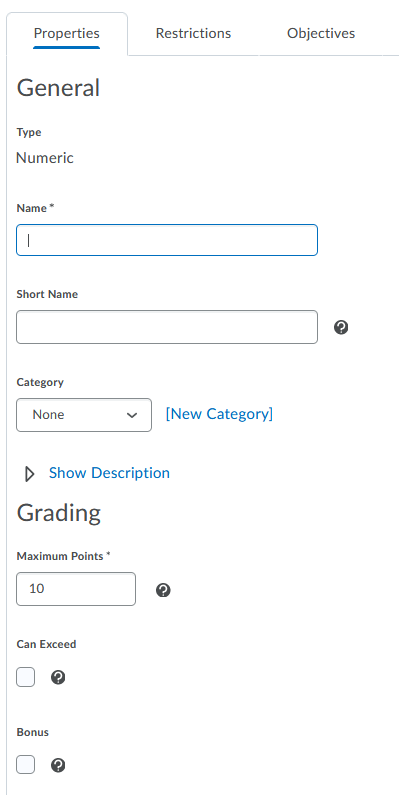Open the help icon beside Short Name
Viewport: 399px width, 795px height.
[341, 328]
